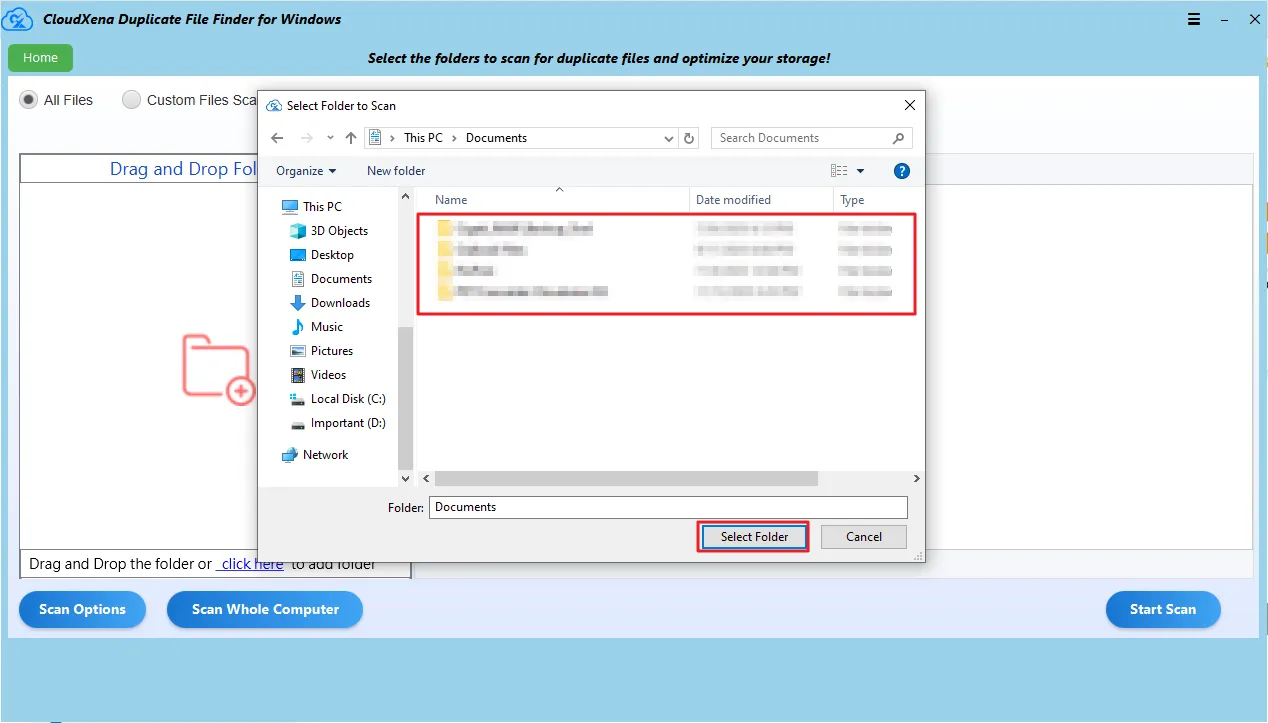
Task: Open Local Disk (C:) in sidebar
Action: (347, 399)
